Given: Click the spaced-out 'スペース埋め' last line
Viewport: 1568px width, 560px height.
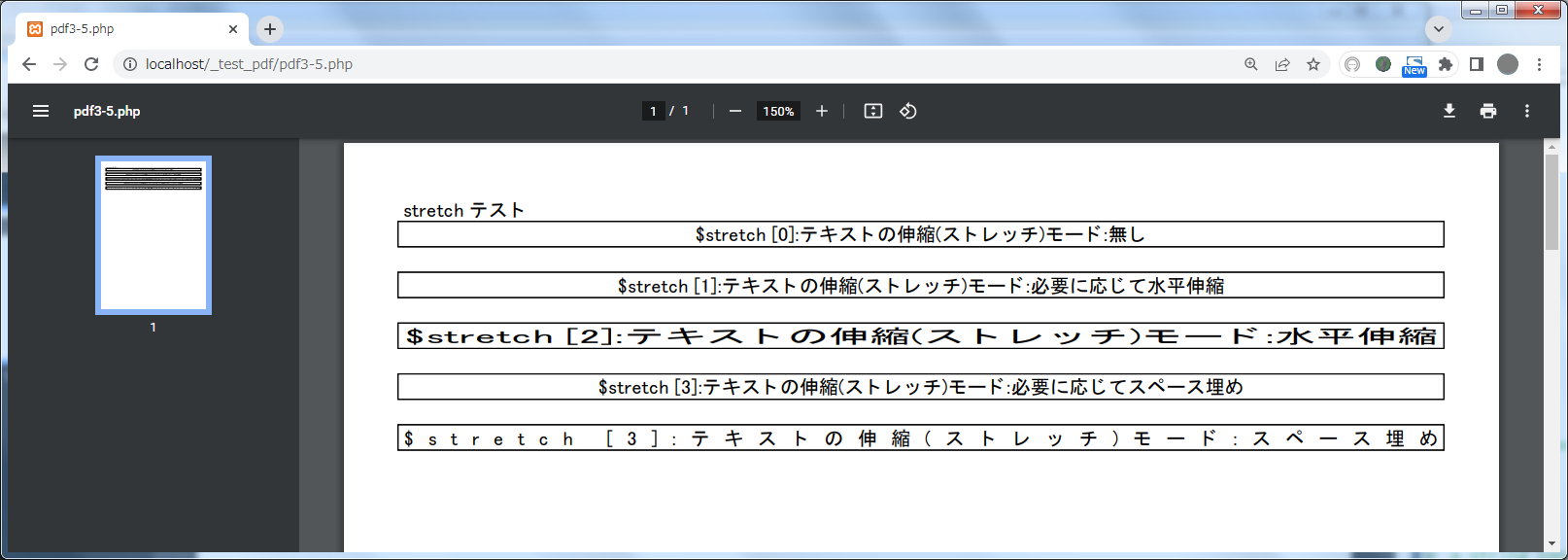Looking at the screenshot, I should 921,437.
